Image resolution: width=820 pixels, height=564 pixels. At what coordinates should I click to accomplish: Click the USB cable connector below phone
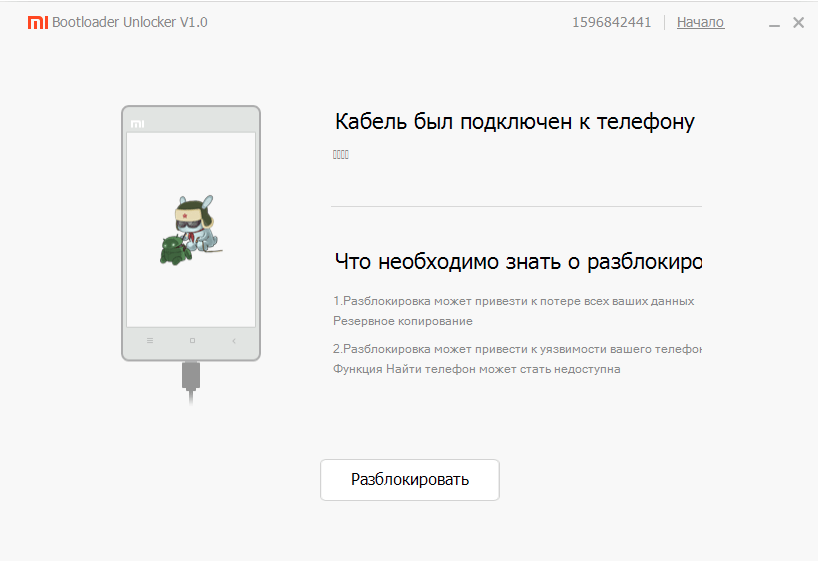(x=191, y=377)
